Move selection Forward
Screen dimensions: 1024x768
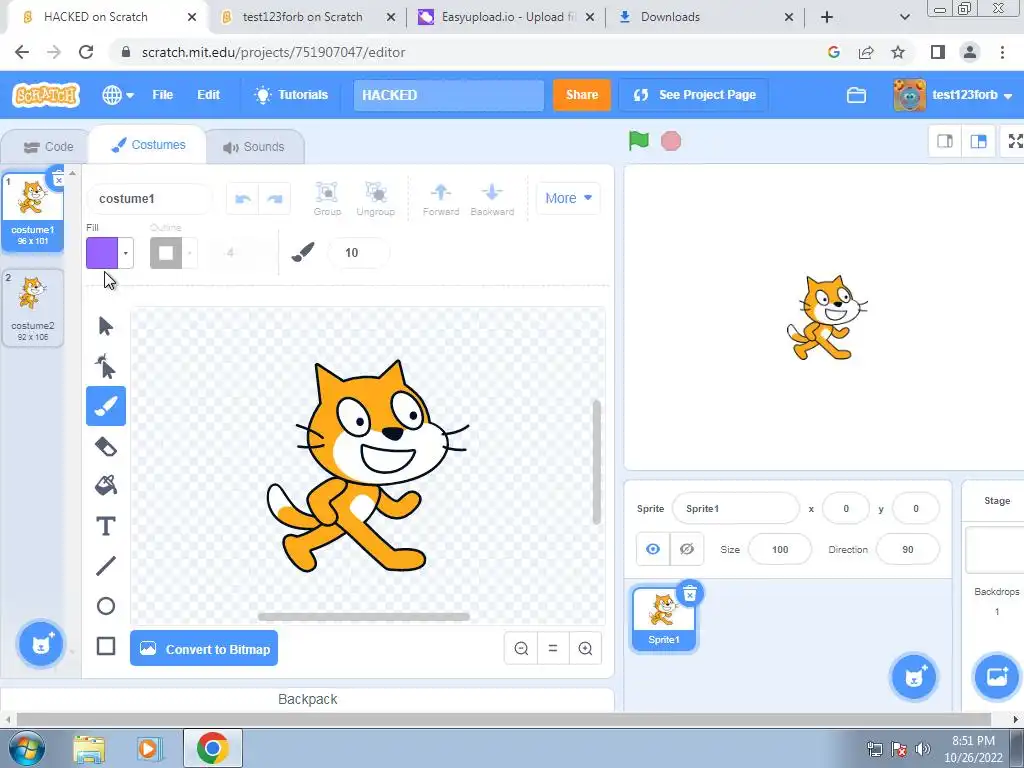click(441, 199)
